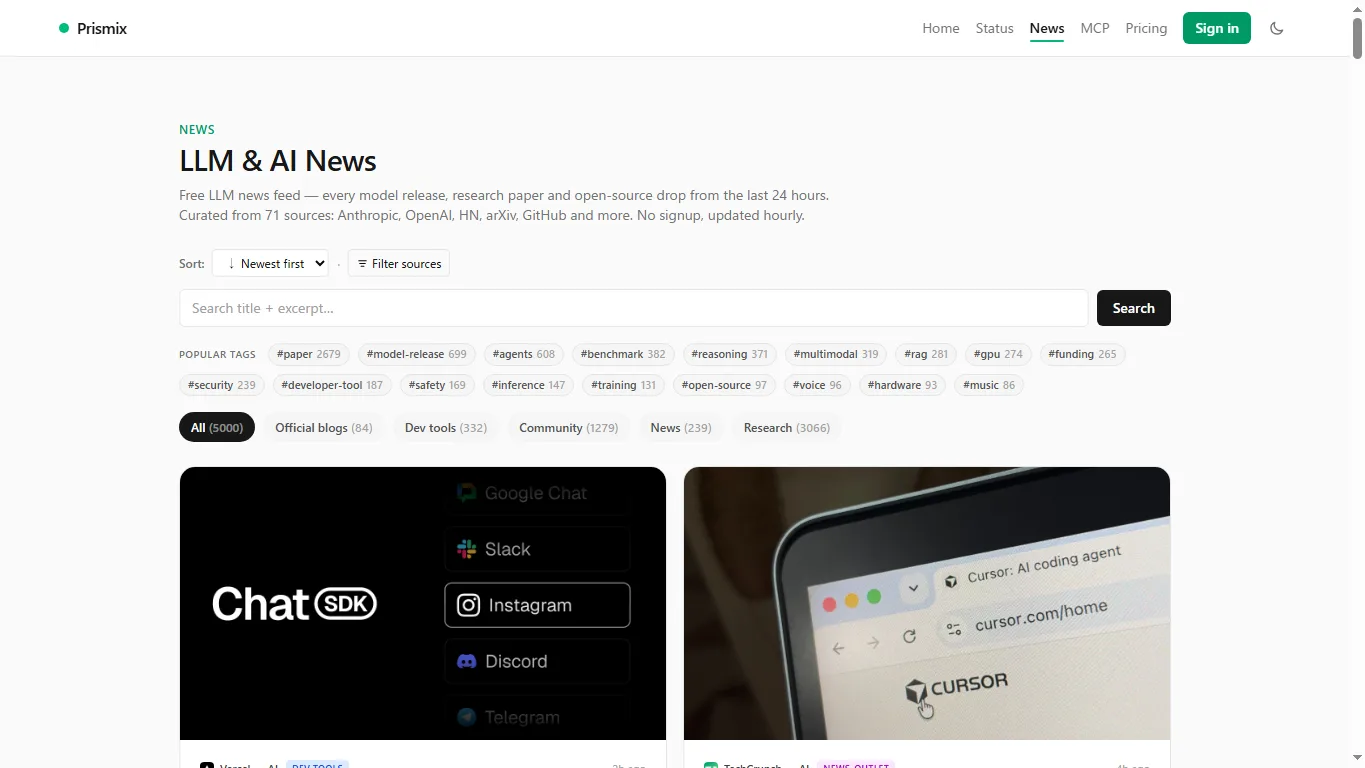This screenshot has height=768, width=1365.
Task: Open the Home page
Action: click(941, 28)
